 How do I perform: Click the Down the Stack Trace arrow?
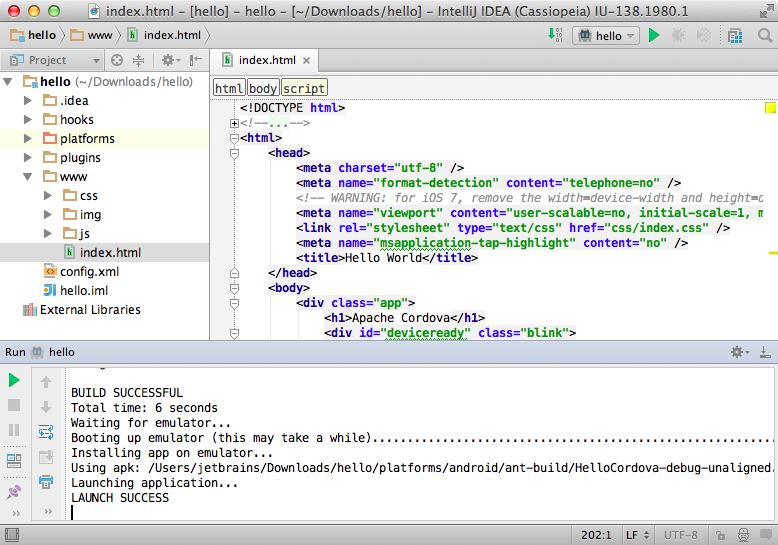point(46,407)
